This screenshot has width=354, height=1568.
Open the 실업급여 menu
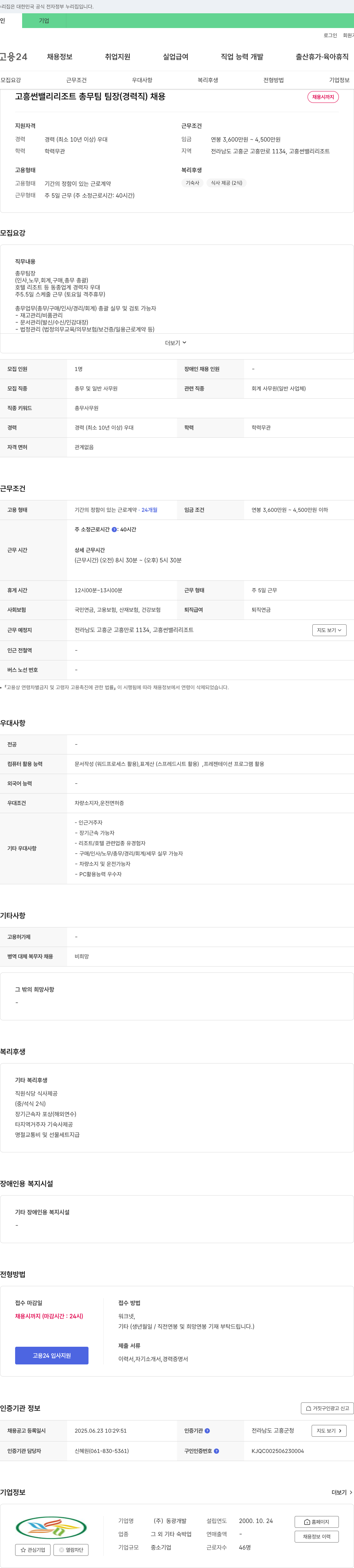pyautogui.click(x=175, y=57)
